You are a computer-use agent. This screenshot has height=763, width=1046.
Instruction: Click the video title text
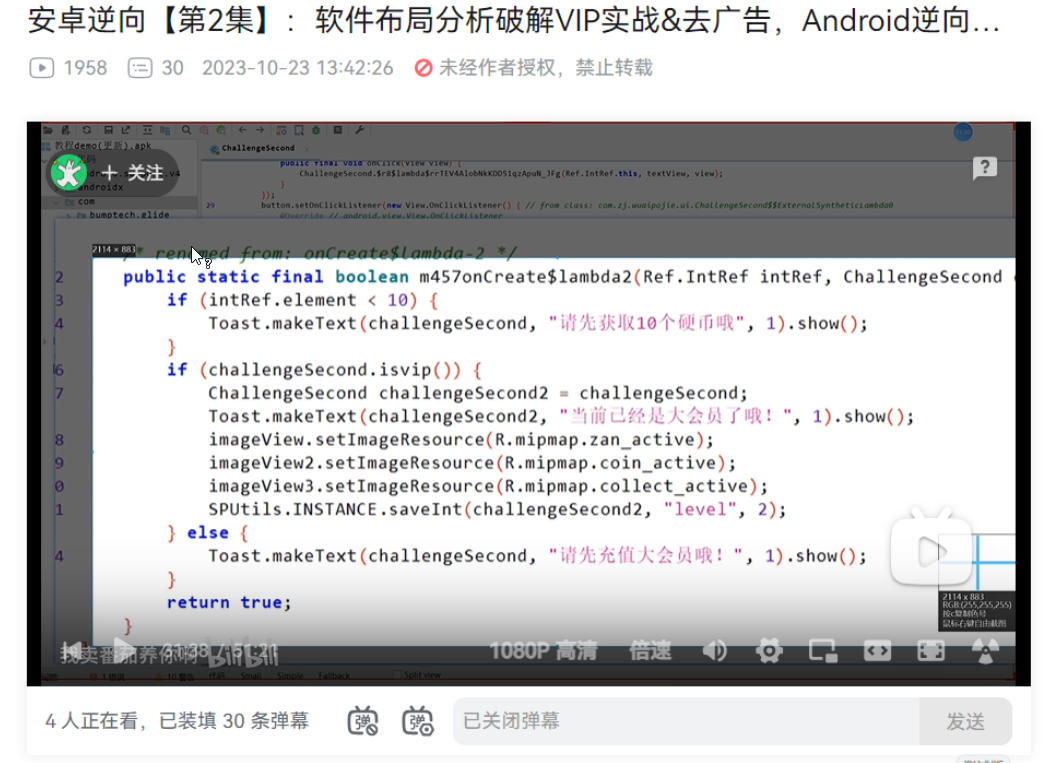tap(514, 21)
